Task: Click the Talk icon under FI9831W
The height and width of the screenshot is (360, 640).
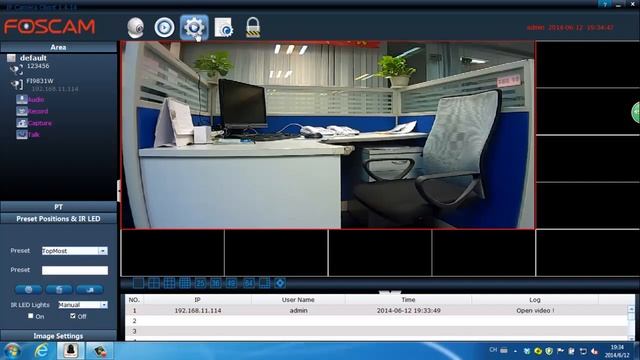Action: (22, 134)
